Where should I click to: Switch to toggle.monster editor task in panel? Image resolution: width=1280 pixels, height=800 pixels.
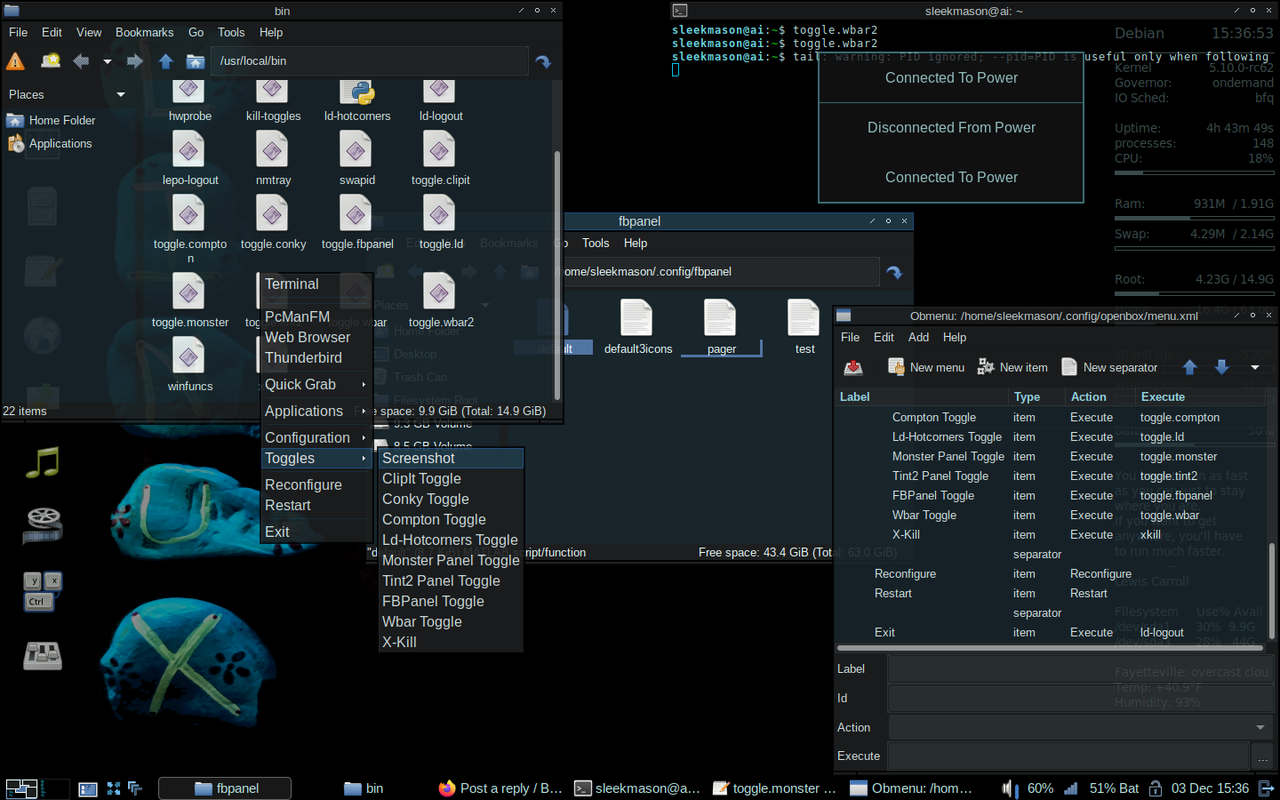pos(774,788)
